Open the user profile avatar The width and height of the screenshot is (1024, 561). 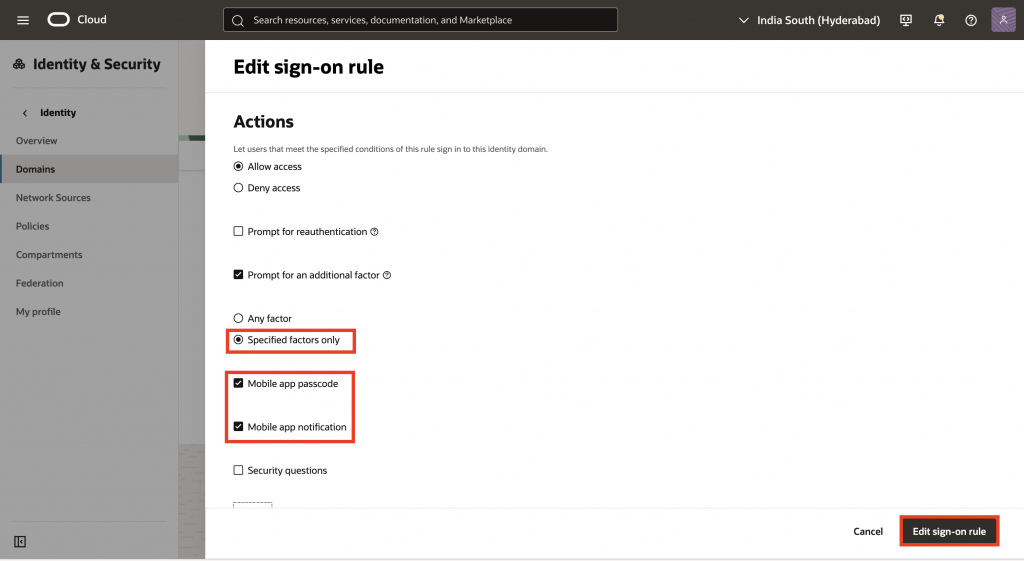click(x=1003, y=20)
